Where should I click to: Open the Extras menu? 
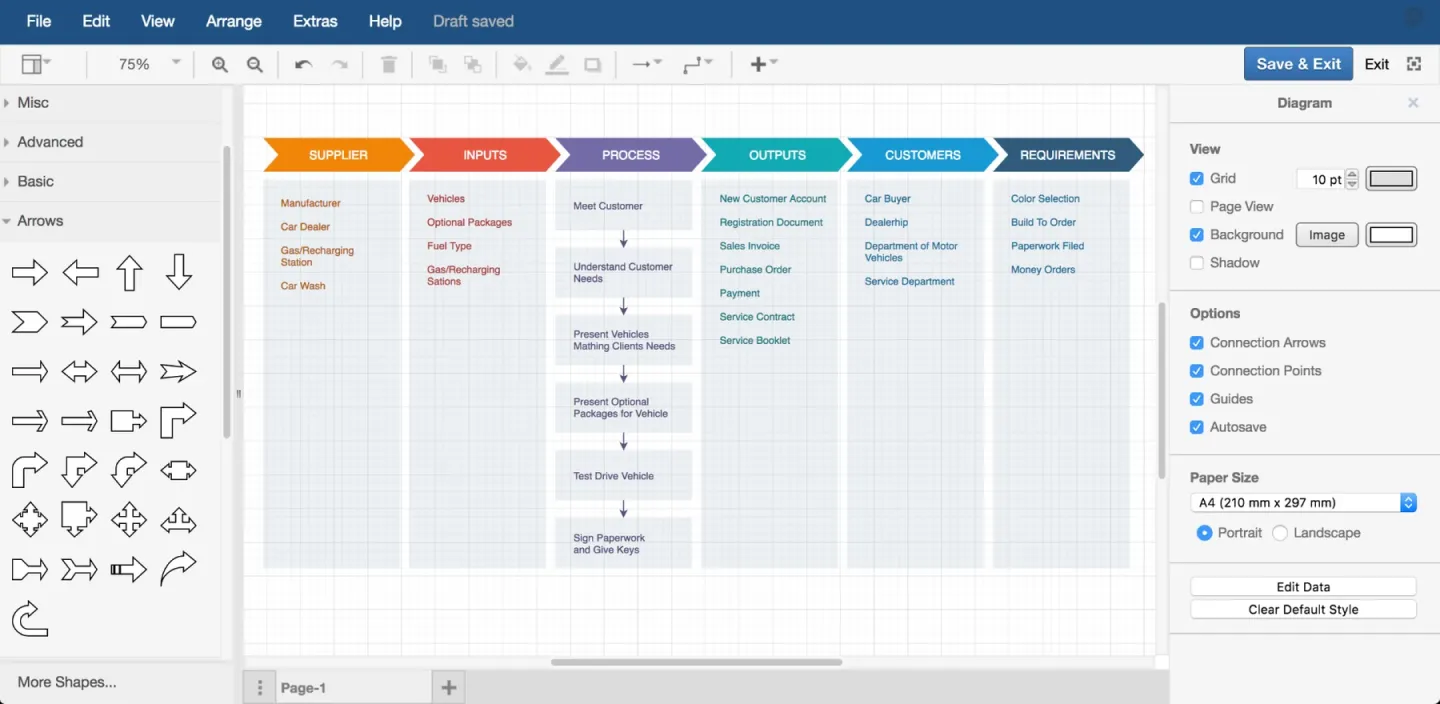click(315, 21)
